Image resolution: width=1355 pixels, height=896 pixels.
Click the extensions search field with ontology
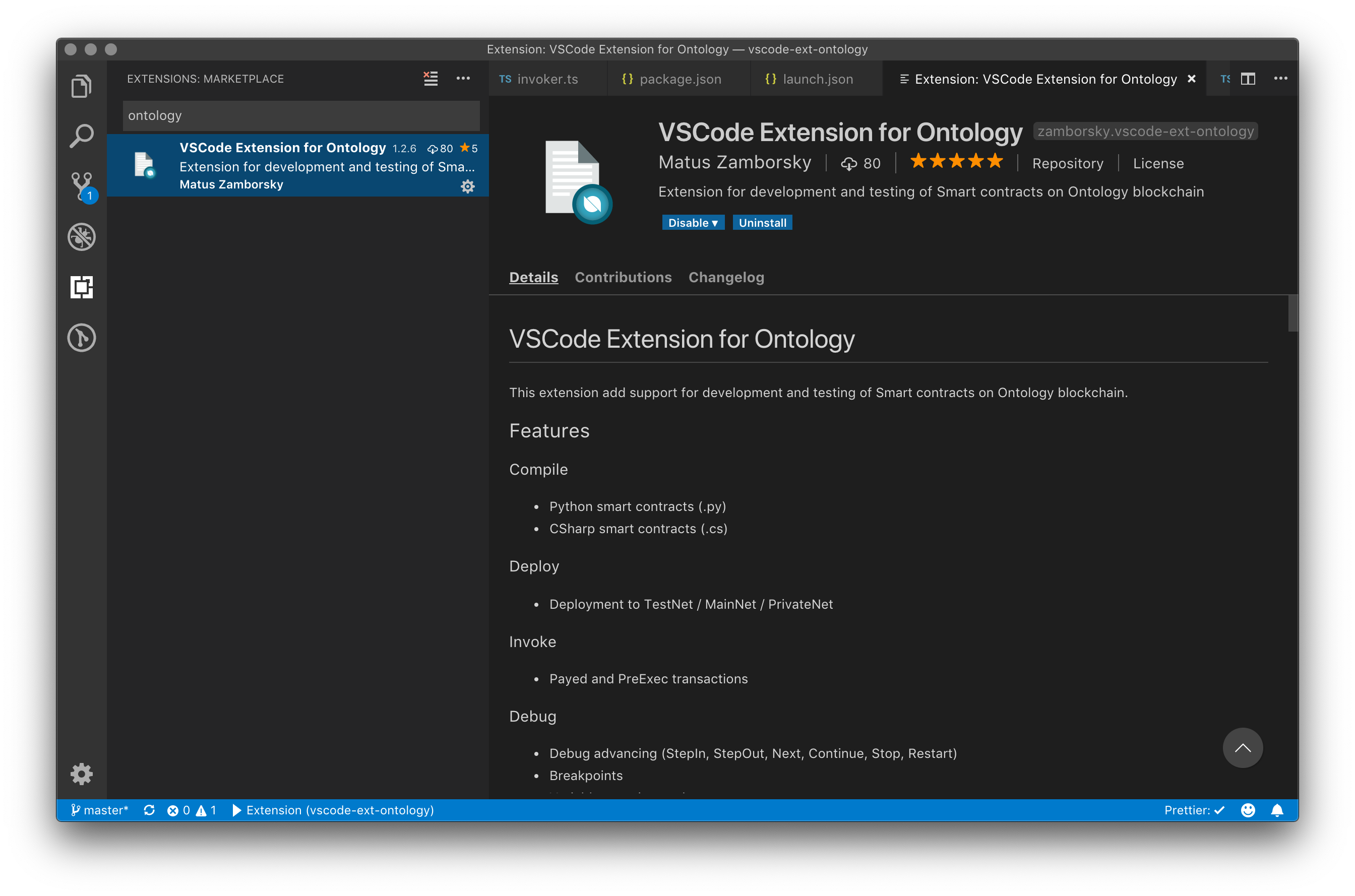pyautogui.click(x=300, y=115)
